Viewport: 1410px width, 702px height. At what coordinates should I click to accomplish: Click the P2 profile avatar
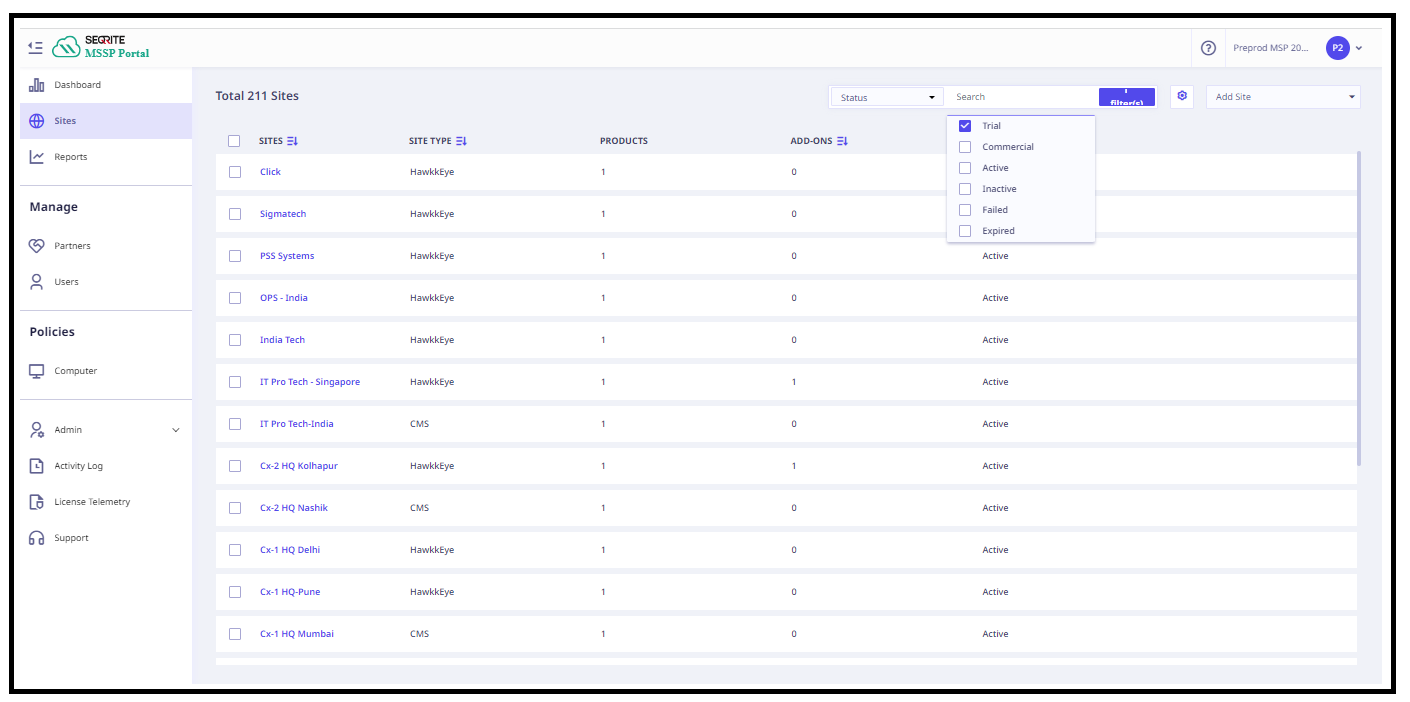point(1337,48)
